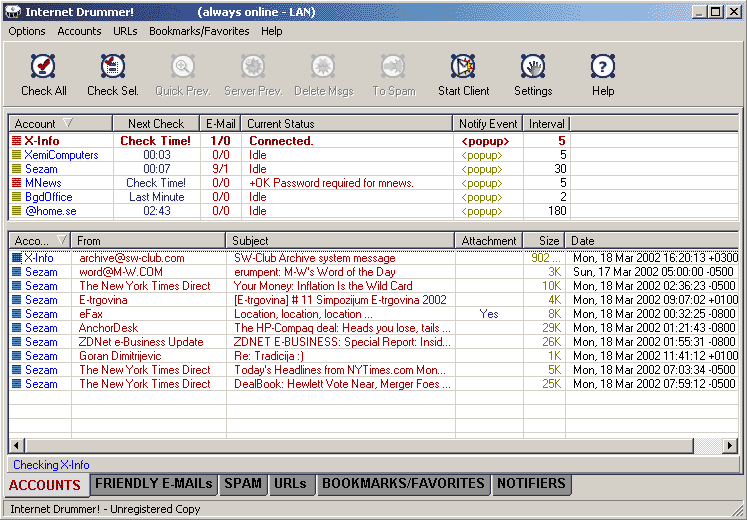The width and height of the screenshot is (747, 520).
Task: Select the X-Info account status icon
Action: click(17, 141)
